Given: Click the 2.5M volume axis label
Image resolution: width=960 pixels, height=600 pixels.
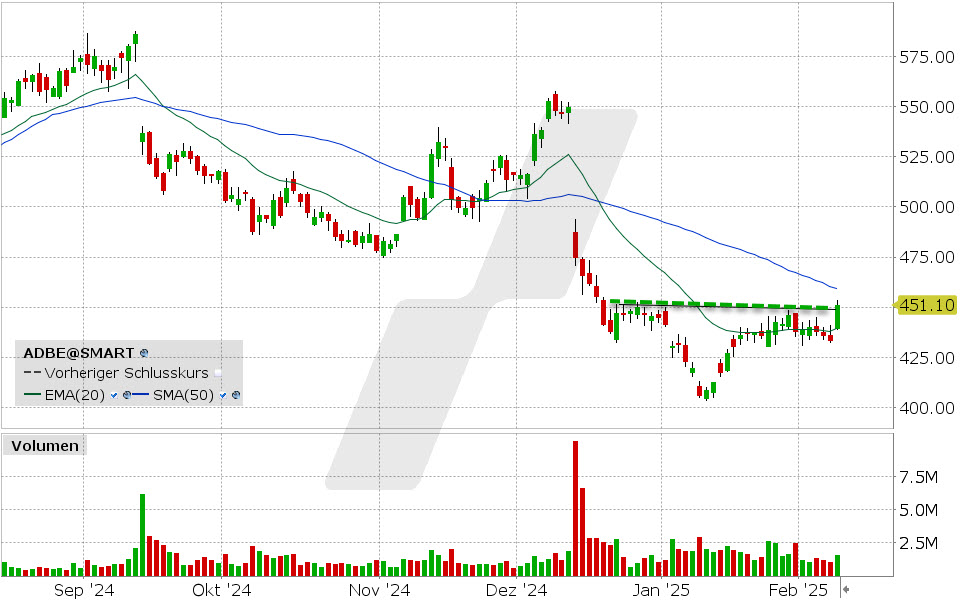Looking at the screenshot, I should pyautogui.click(x=918, y=543).
